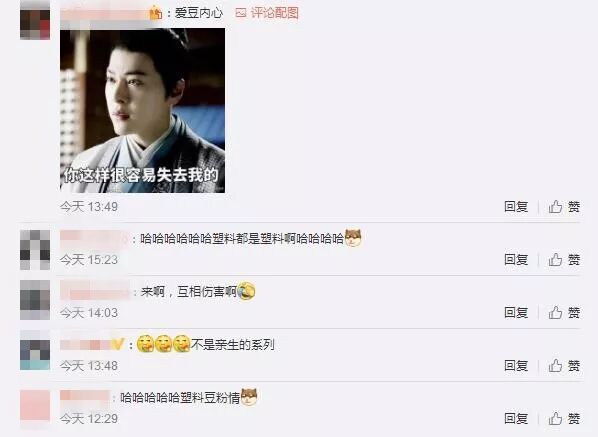This screenshot has width=598, height=437.
Task: Open the 评论配图 link
Action: pyautogui.click(x=275, y=13)
